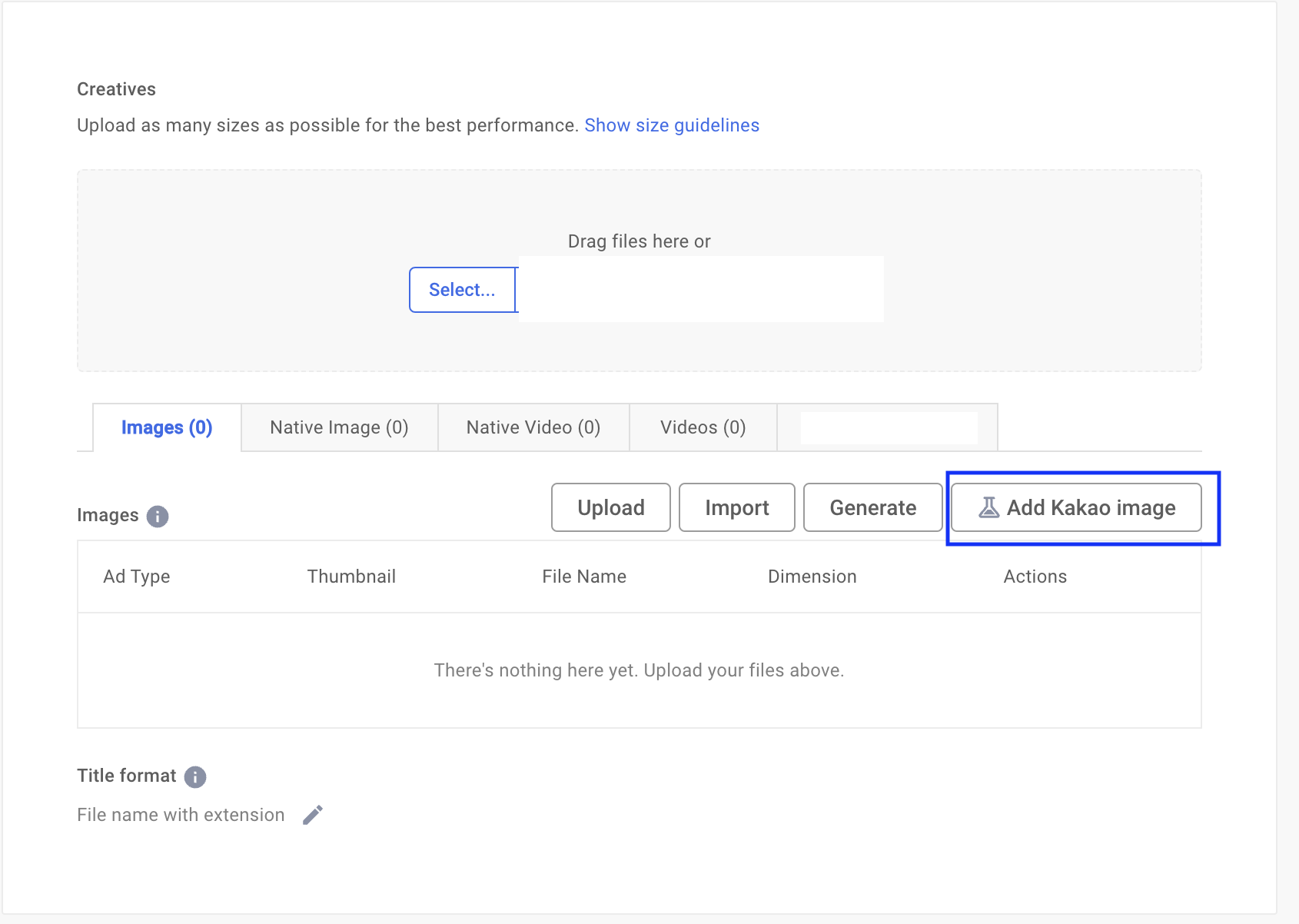Switch to the Native Video (0) tab

tap(533, 427)
